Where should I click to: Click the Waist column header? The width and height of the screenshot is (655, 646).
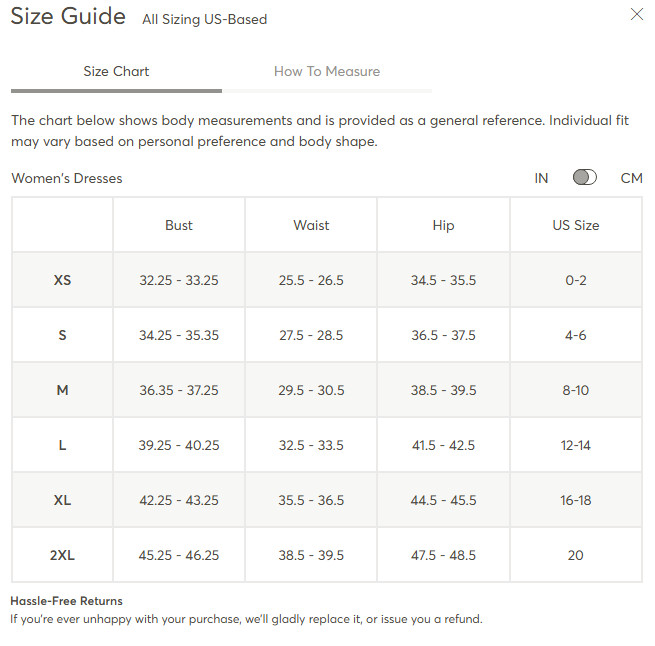[311, 225]
